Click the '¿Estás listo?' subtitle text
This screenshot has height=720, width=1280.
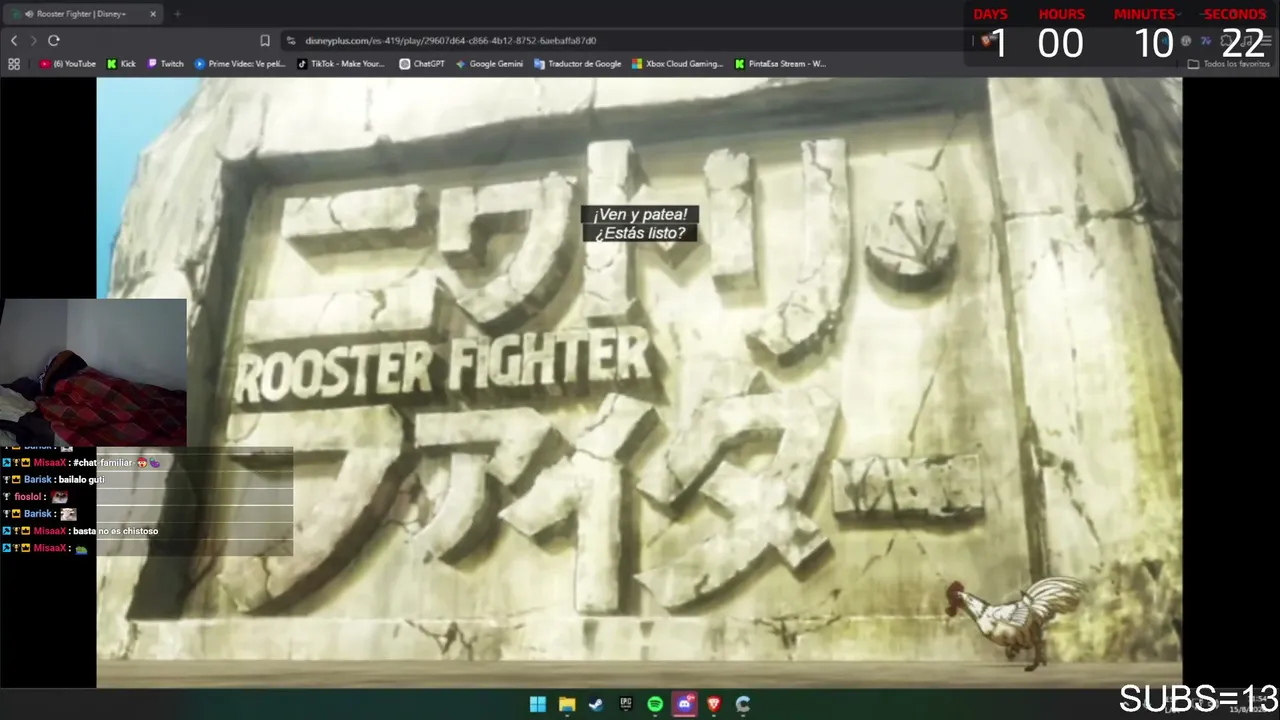pyautogui.click(x=640, y=233)
